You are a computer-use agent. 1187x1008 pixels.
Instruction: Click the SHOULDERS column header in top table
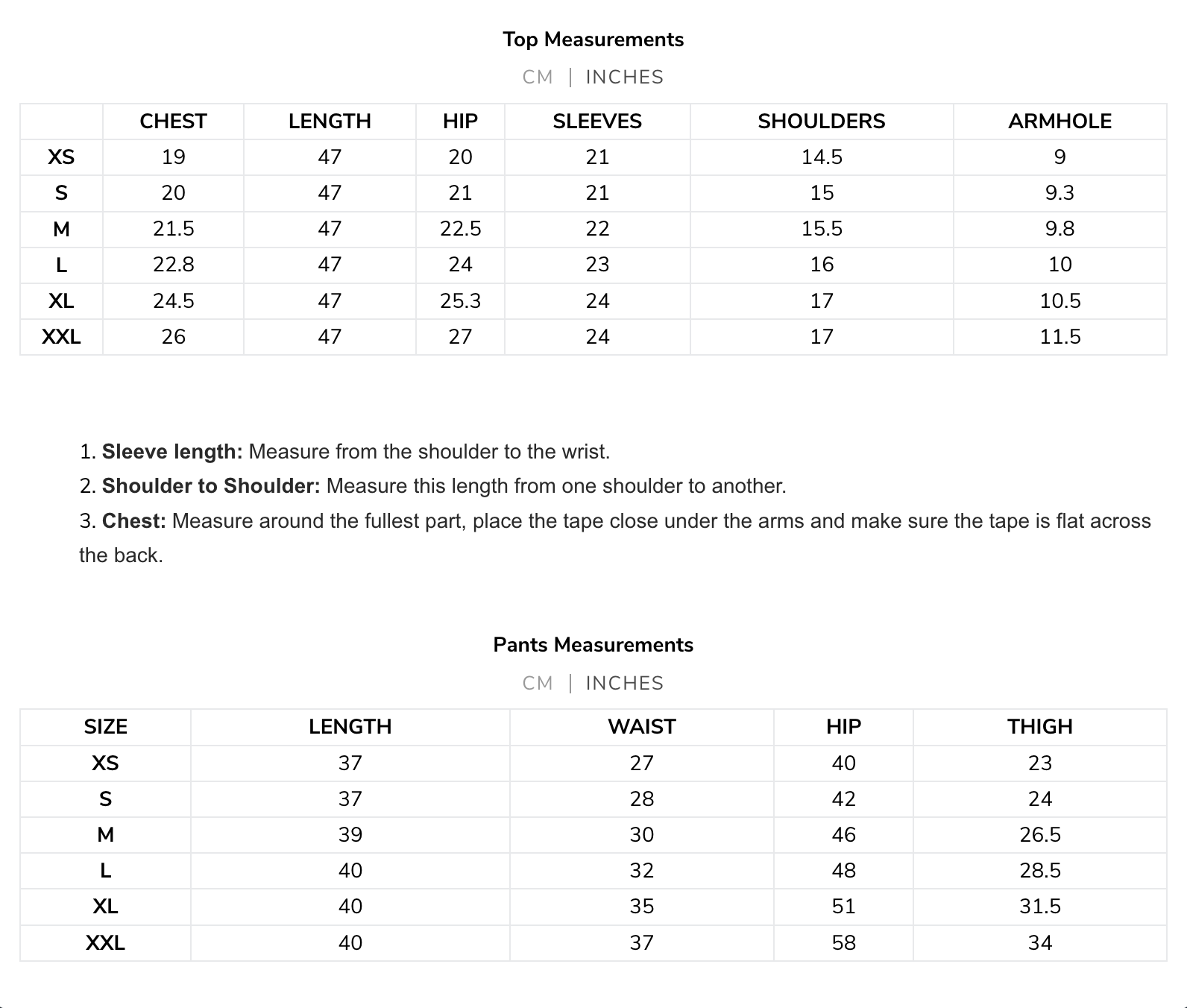coord(822,121)
